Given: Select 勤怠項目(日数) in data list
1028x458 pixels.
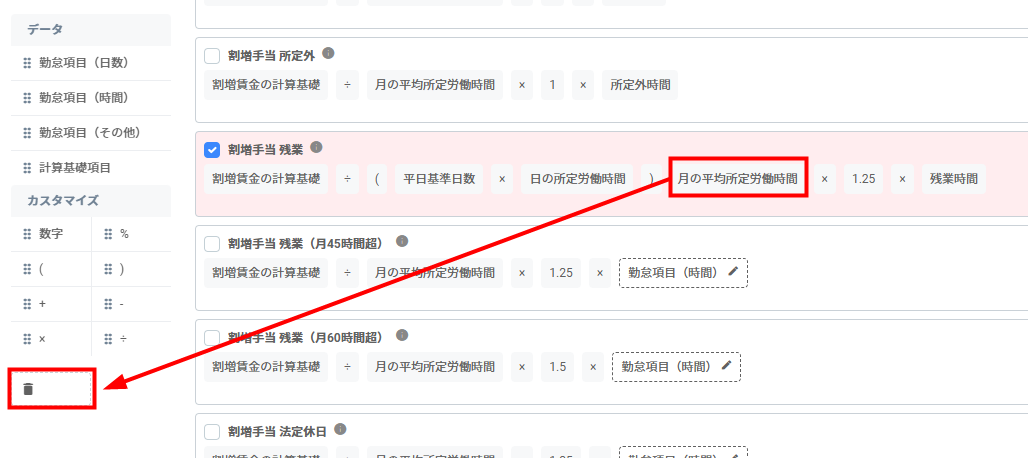Looking at the screenshot, I should pos(91,64).
